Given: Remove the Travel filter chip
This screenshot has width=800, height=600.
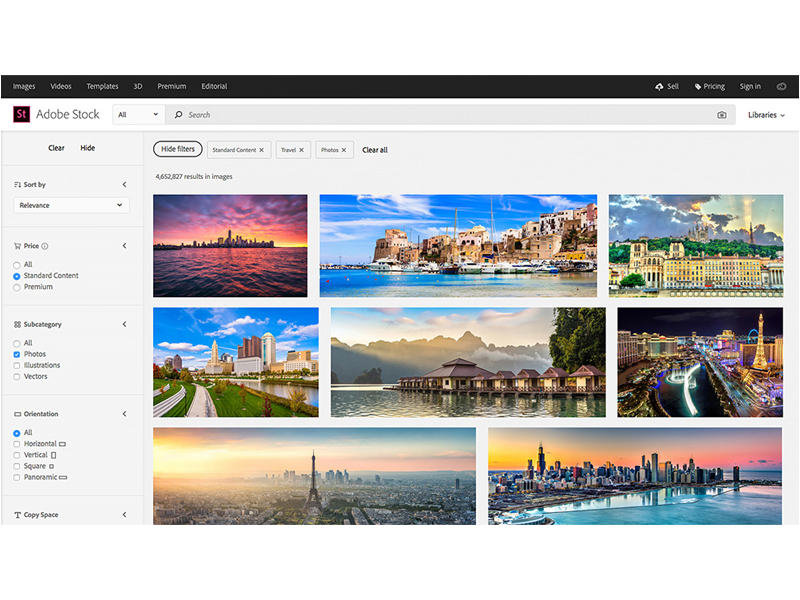Looking at the screenshot, I should pos(301,150).
